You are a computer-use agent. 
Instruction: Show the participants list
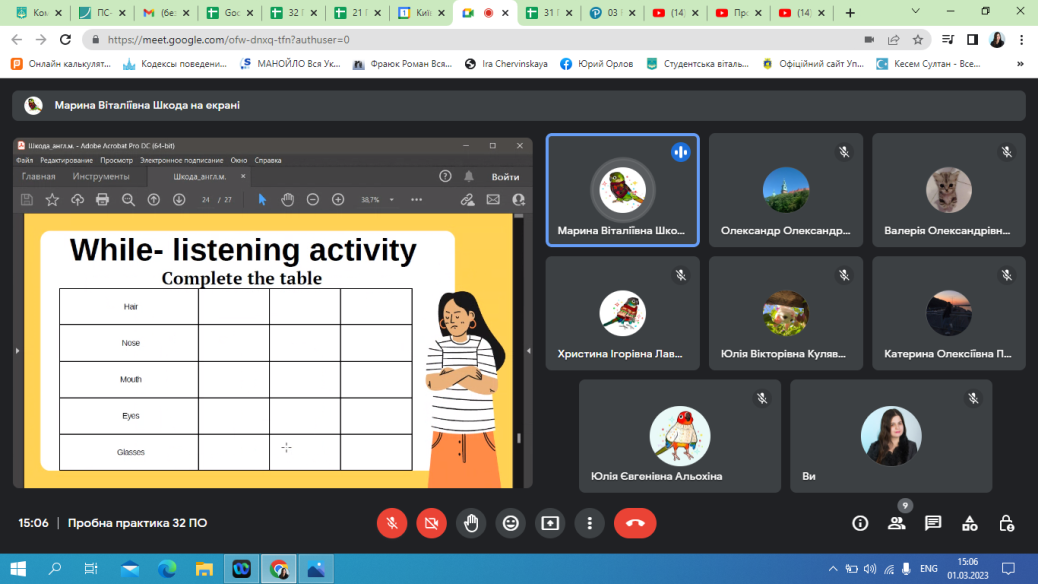(896, 523)
